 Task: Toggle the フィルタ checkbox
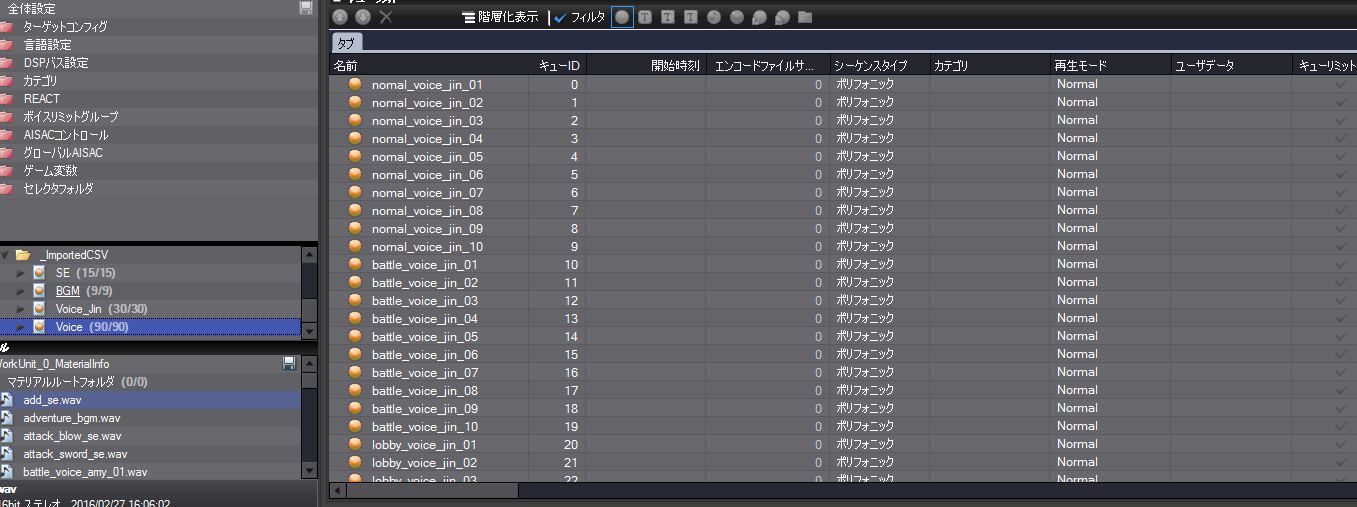point(560,17)
